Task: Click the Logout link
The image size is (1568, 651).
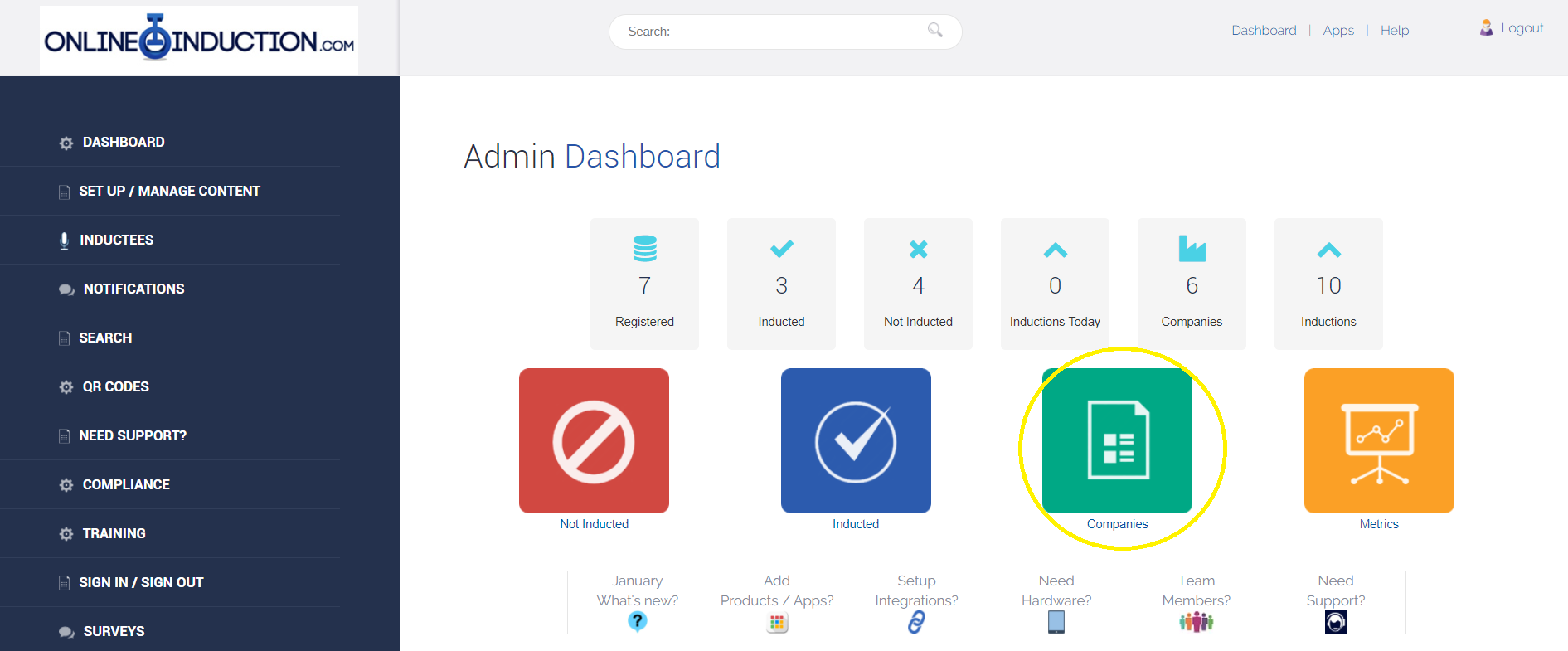Action: pyautogui.click(x=1522, y=27)
